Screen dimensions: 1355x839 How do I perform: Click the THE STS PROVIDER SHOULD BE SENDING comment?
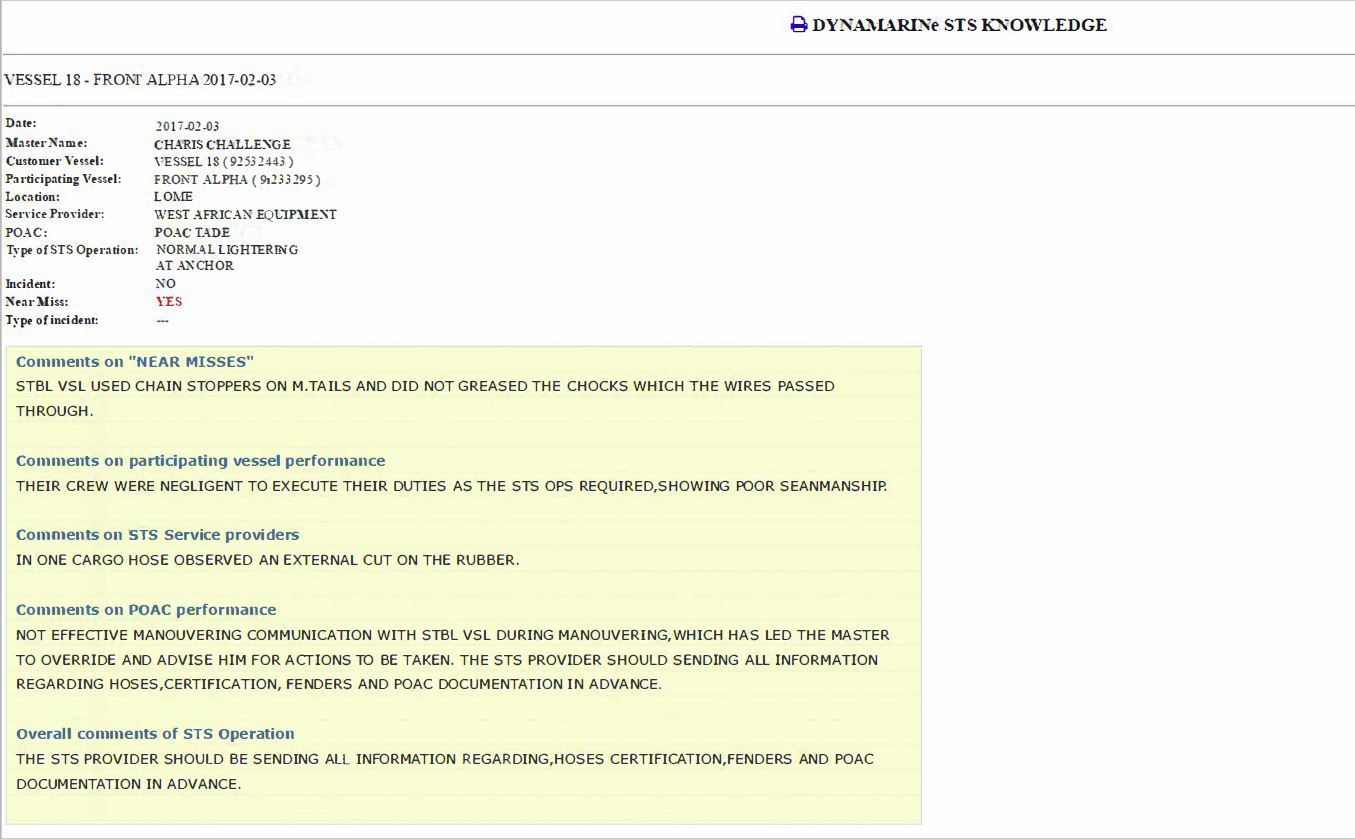click(444, 771)
